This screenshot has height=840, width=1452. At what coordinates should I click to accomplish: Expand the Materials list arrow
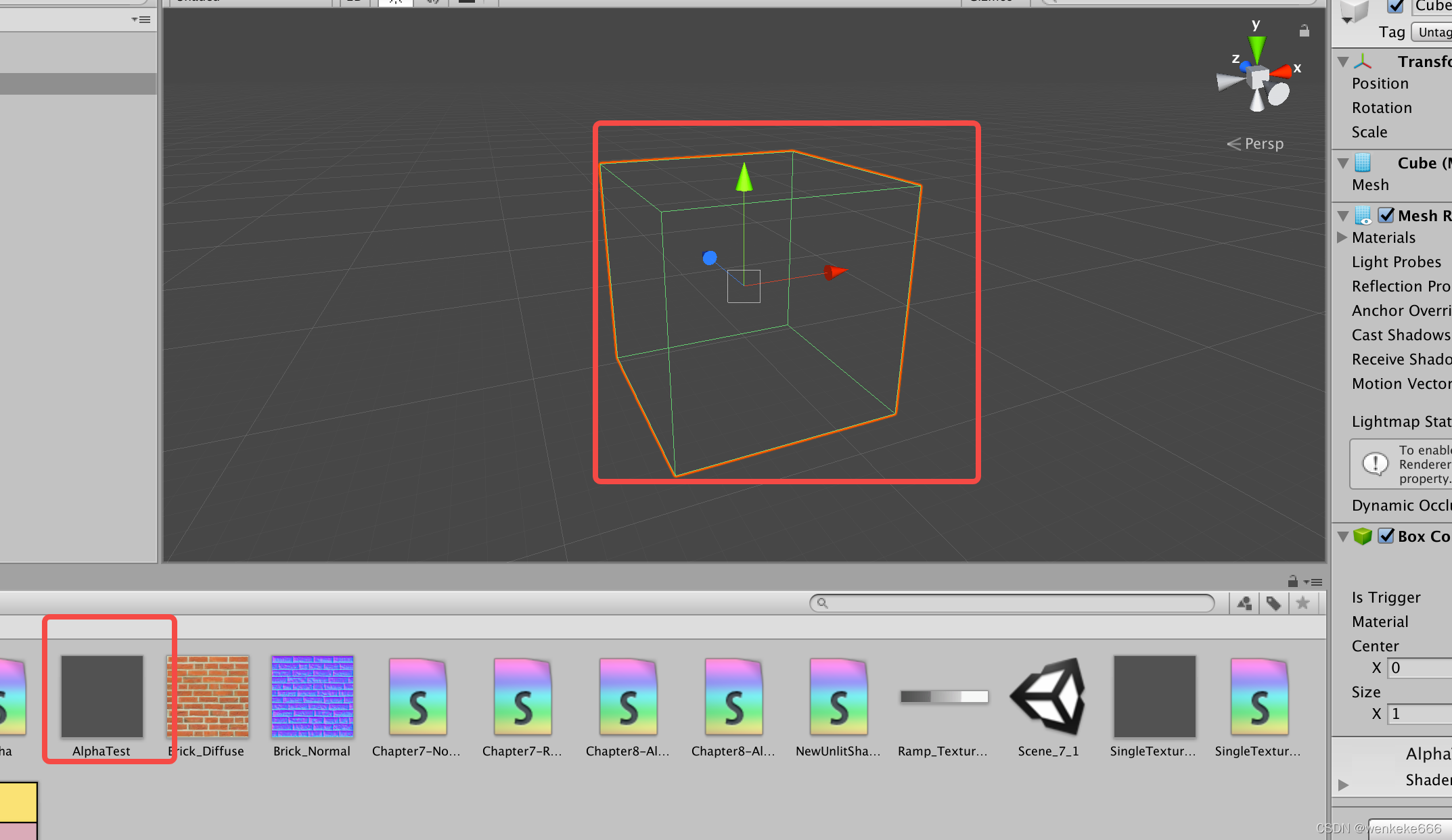coord(1342,237)
